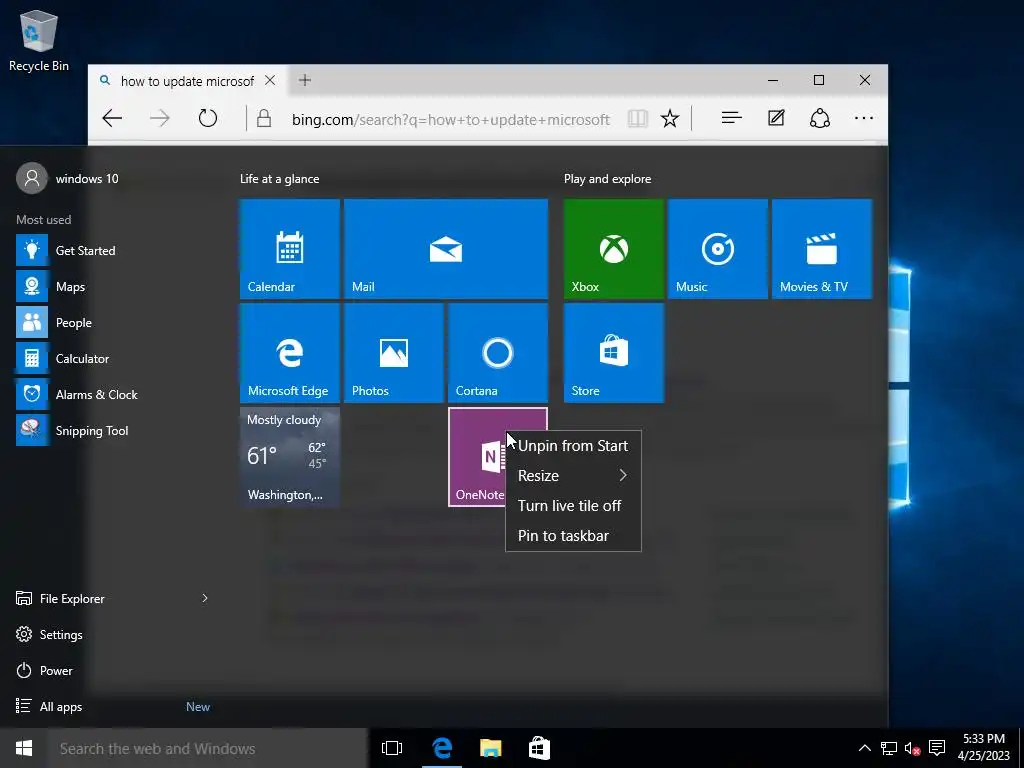Open the Store on the taskbar

[539, 748]
